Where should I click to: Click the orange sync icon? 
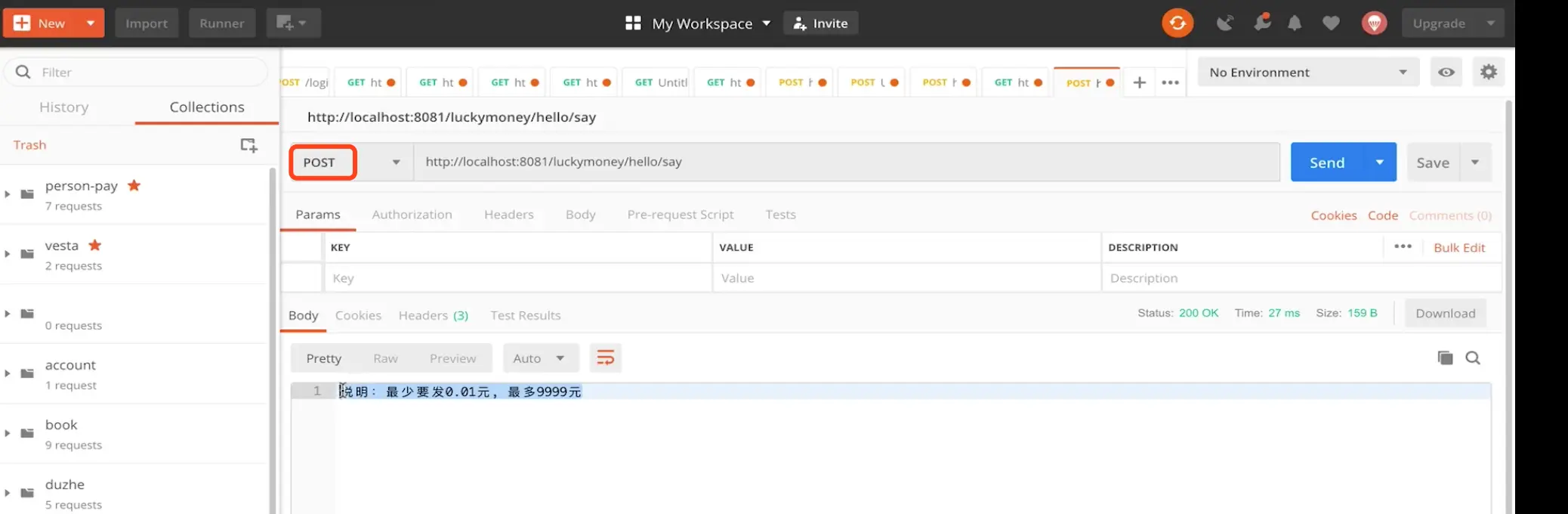(1177, 23)
